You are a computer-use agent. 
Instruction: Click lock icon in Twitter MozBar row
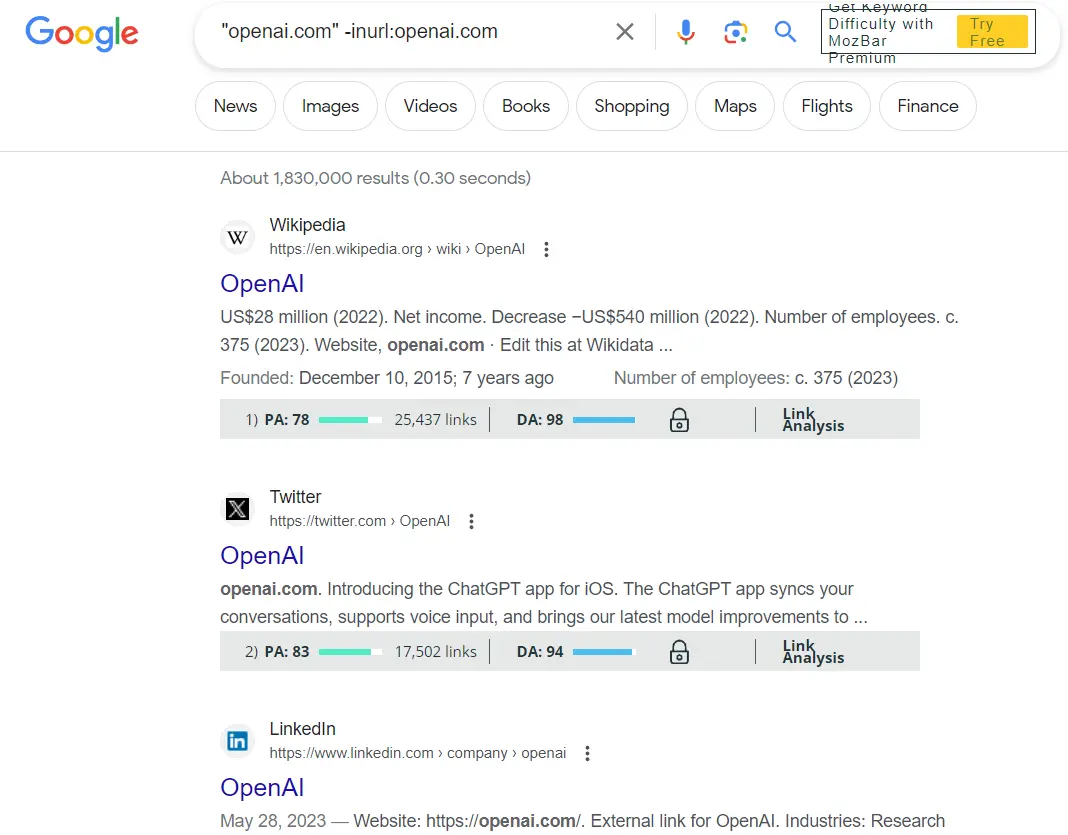pyautogui.click(x=679, y=652)
